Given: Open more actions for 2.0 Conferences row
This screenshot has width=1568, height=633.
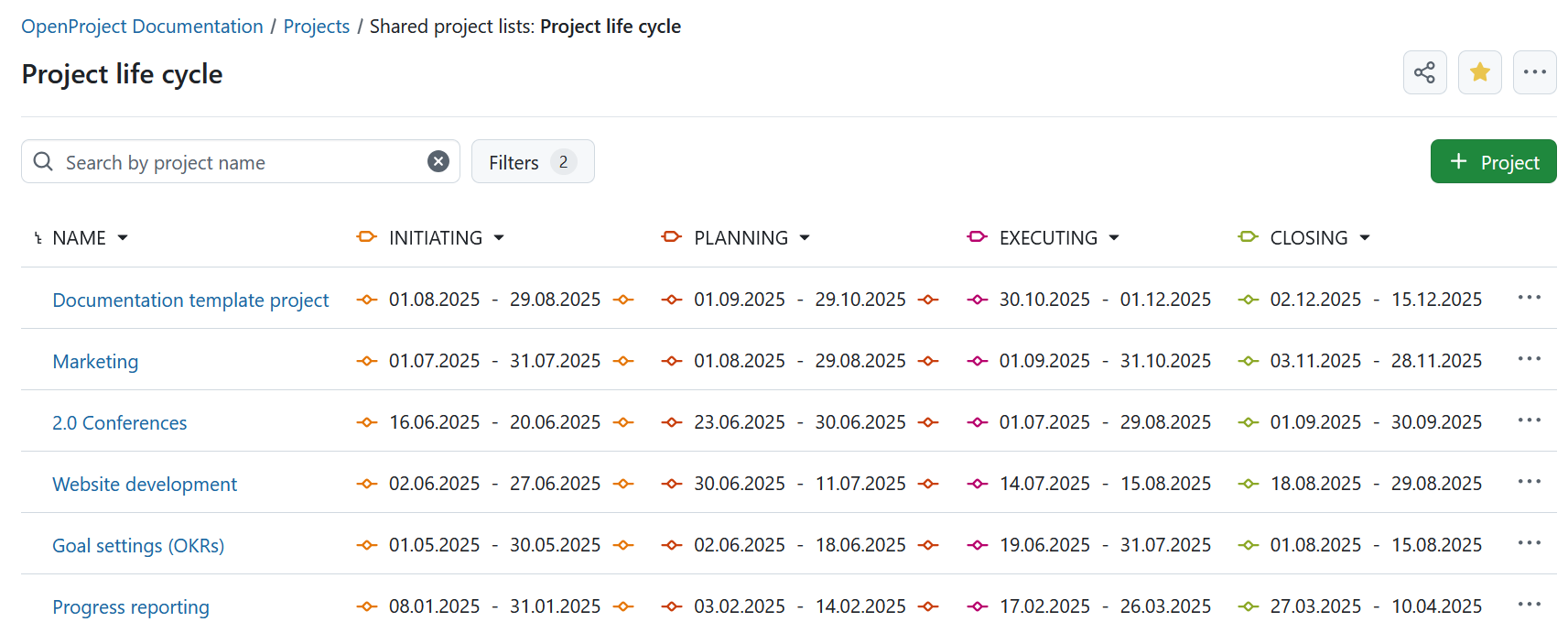Looking at the screenshot, I should [1529, 420].
